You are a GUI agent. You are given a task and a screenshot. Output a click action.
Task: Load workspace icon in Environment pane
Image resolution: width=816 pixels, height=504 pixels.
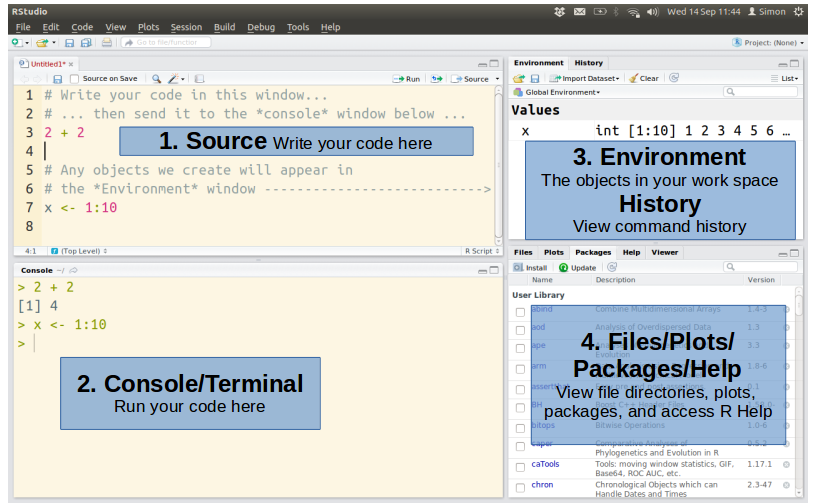tap(519, 78)
